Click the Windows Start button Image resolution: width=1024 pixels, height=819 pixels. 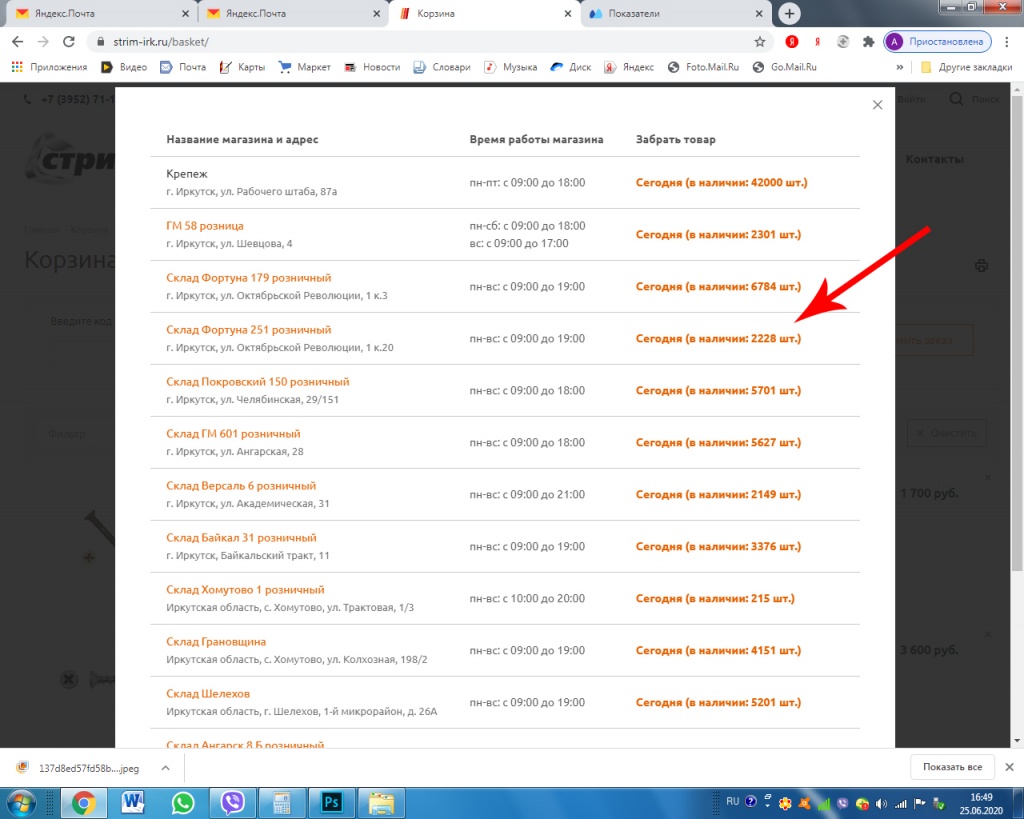[22, 802]
